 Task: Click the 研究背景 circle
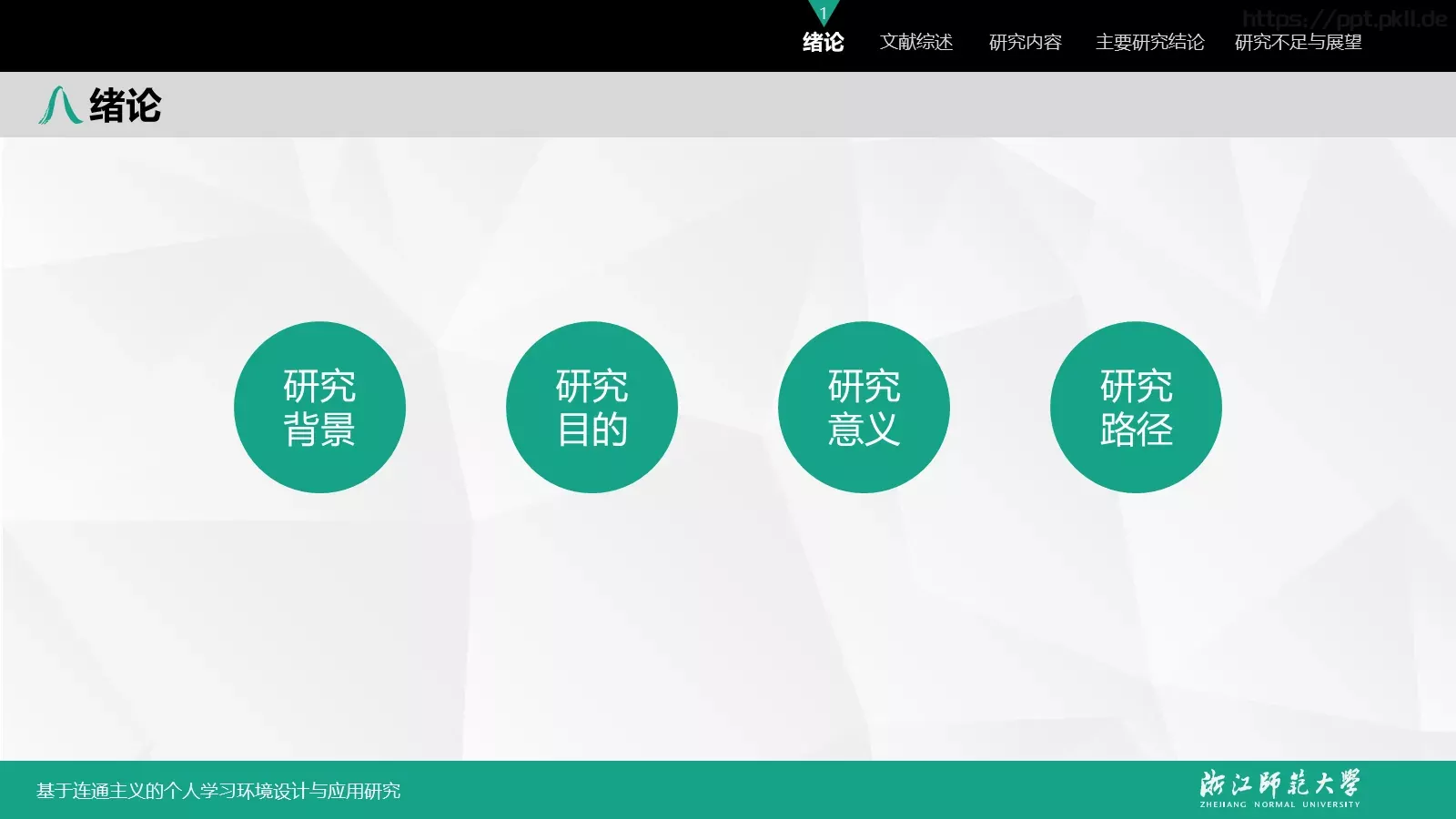[x=319, y=407]
